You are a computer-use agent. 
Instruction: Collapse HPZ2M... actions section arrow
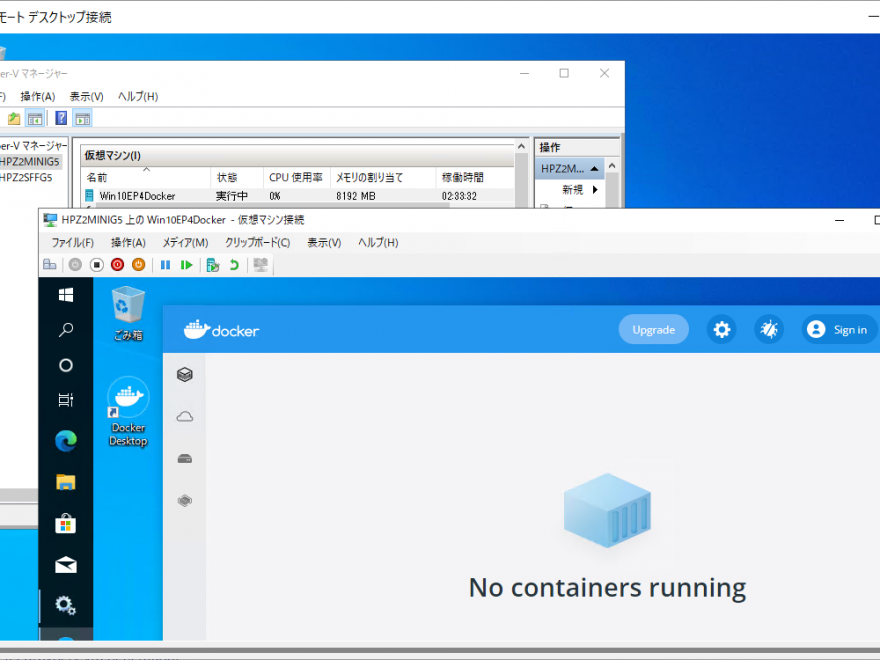pyautogui.click(x=594, y=168)
